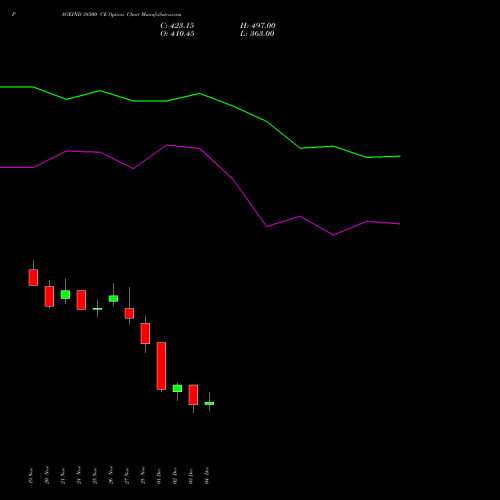The width and height of the screenshot is (500, 500).
Task: Click the chart title text at top
Action: [121, 15]
